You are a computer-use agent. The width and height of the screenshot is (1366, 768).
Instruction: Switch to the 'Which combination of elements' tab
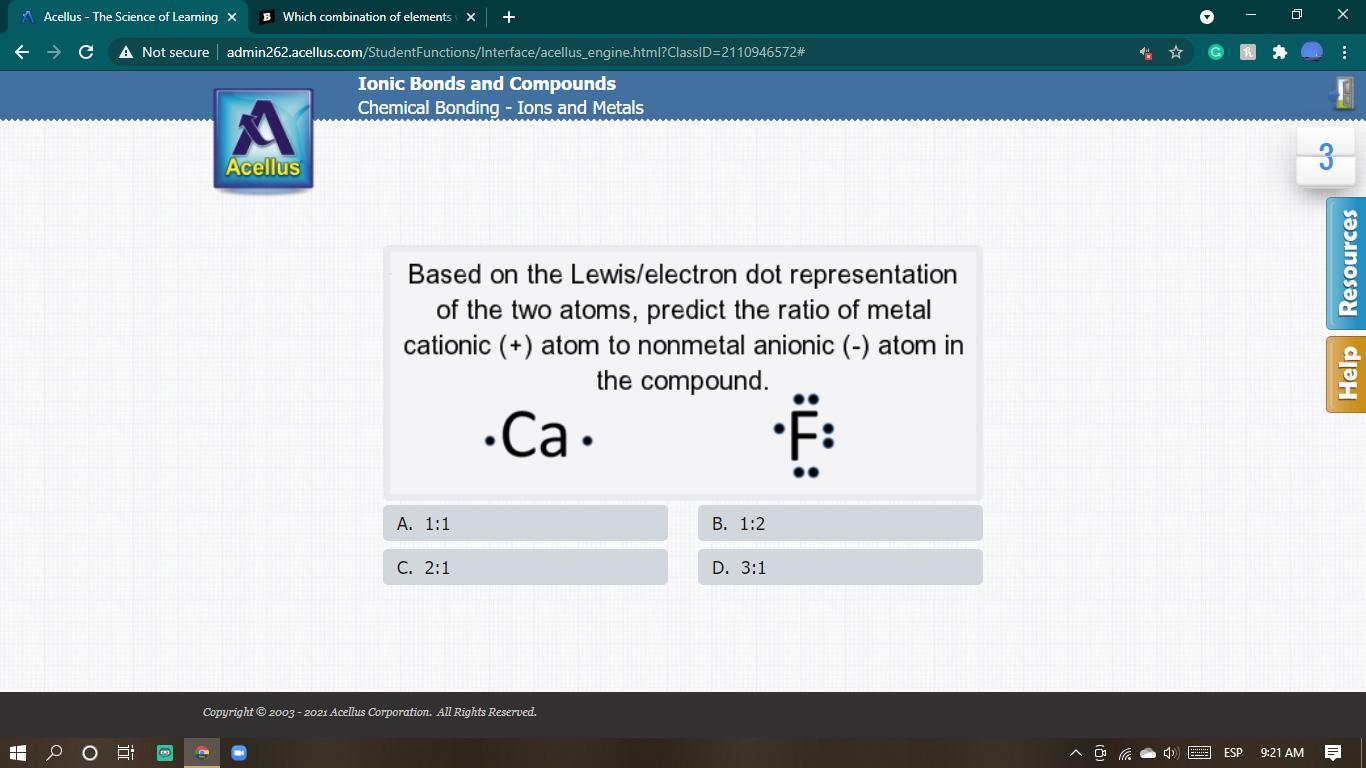[366, 17]
